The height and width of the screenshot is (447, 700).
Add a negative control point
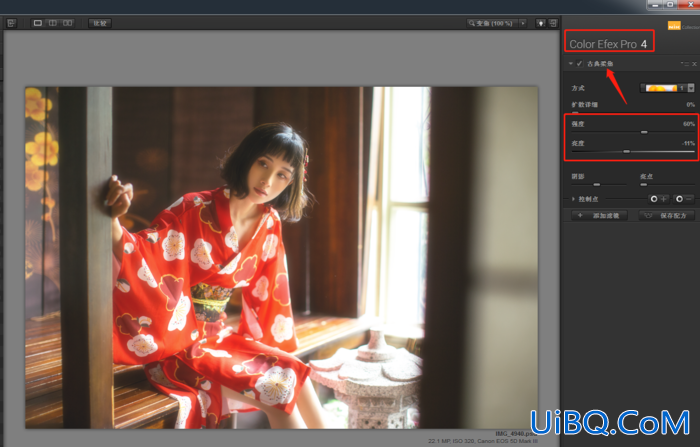click(x=684, y=199)
